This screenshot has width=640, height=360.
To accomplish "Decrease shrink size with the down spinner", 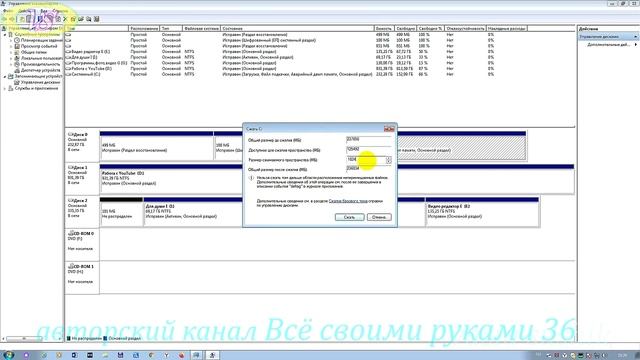I will 389,162.
